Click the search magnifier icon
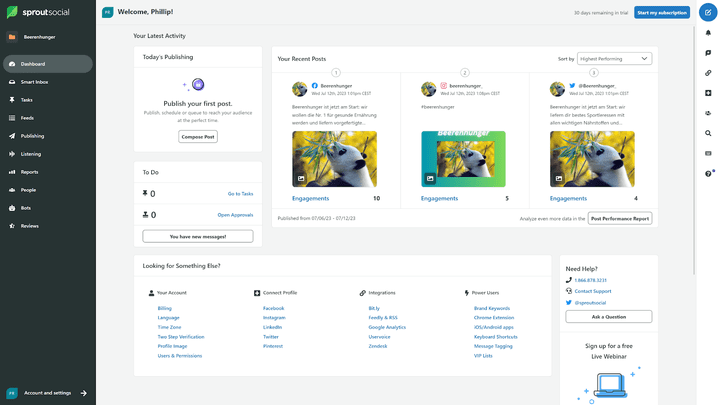Image resolution: width=720 pixels, height=405 pixels. point(708,133)
